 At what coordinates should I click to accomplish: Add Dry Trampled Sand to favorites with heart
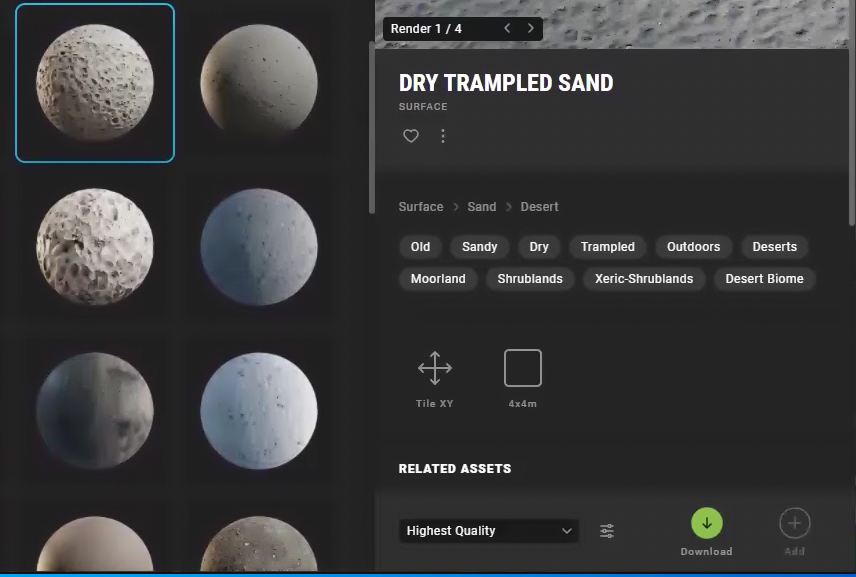[x=411, y=135]
